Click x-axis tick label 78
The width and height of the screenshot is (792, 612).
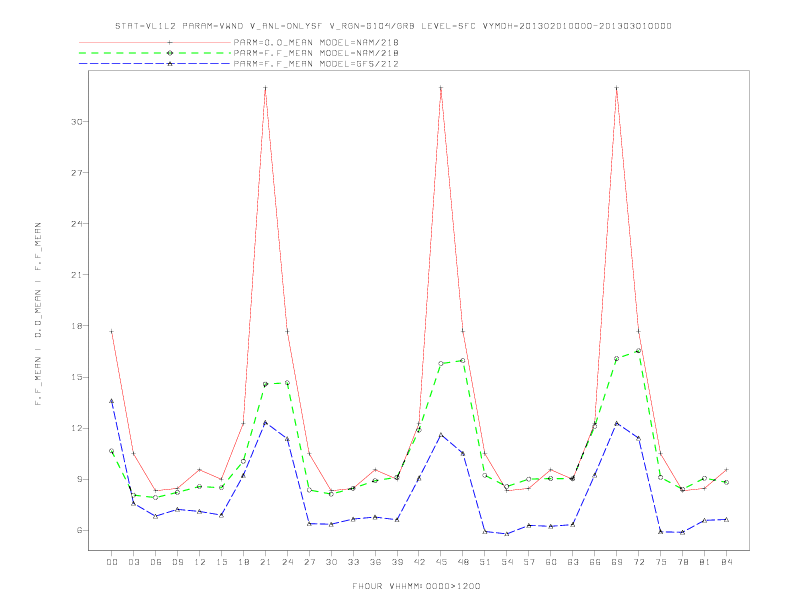click(682, 562)
